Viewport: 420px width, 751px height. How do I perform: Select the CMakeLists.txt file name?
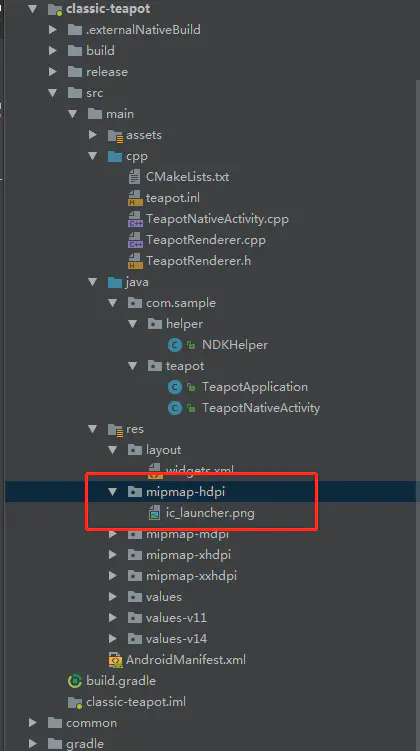pos(188,177)
